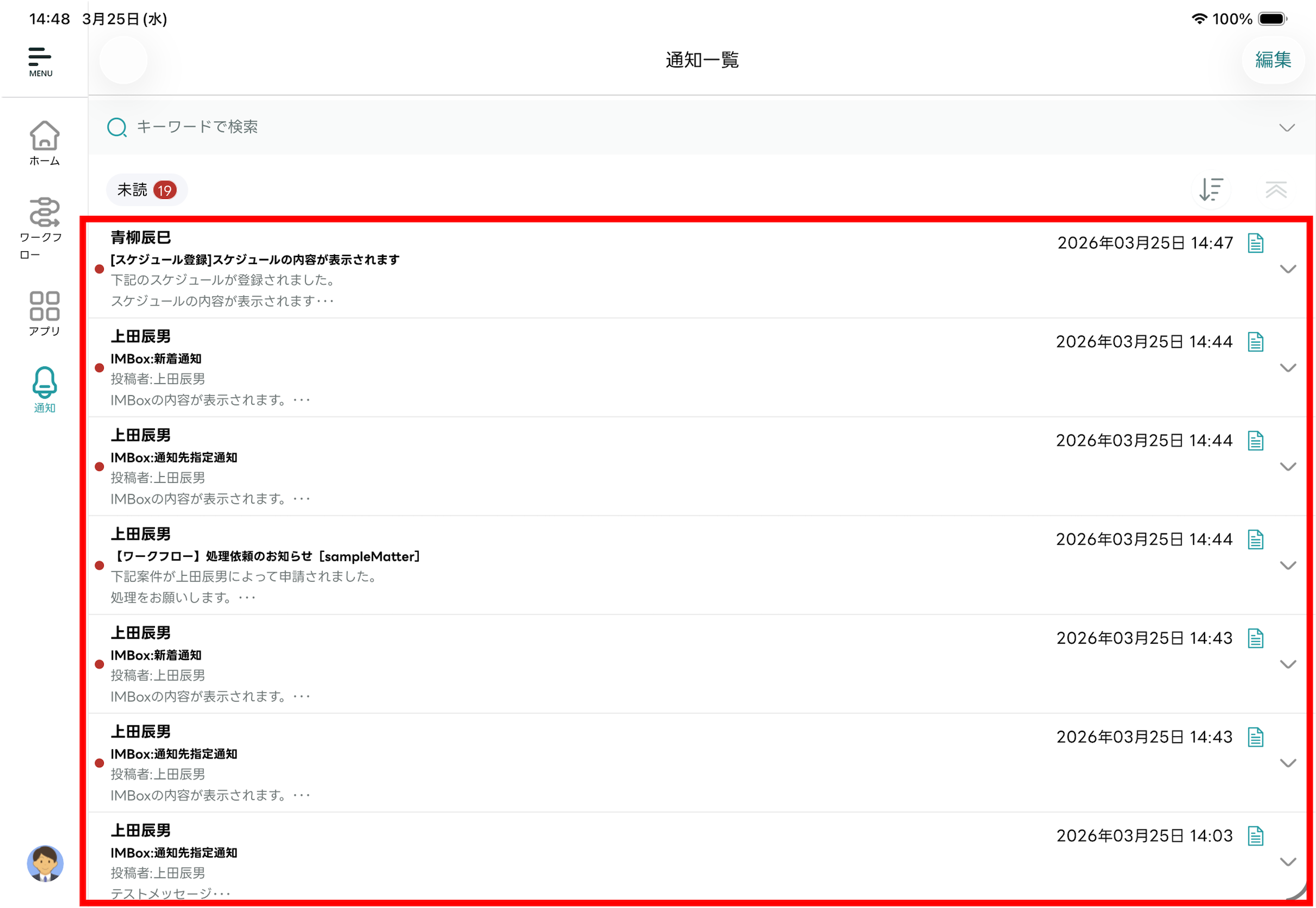1316x908 pixels.
Task: Expand the schedule registration notification chevron
Action: (x=1288, y=269)
